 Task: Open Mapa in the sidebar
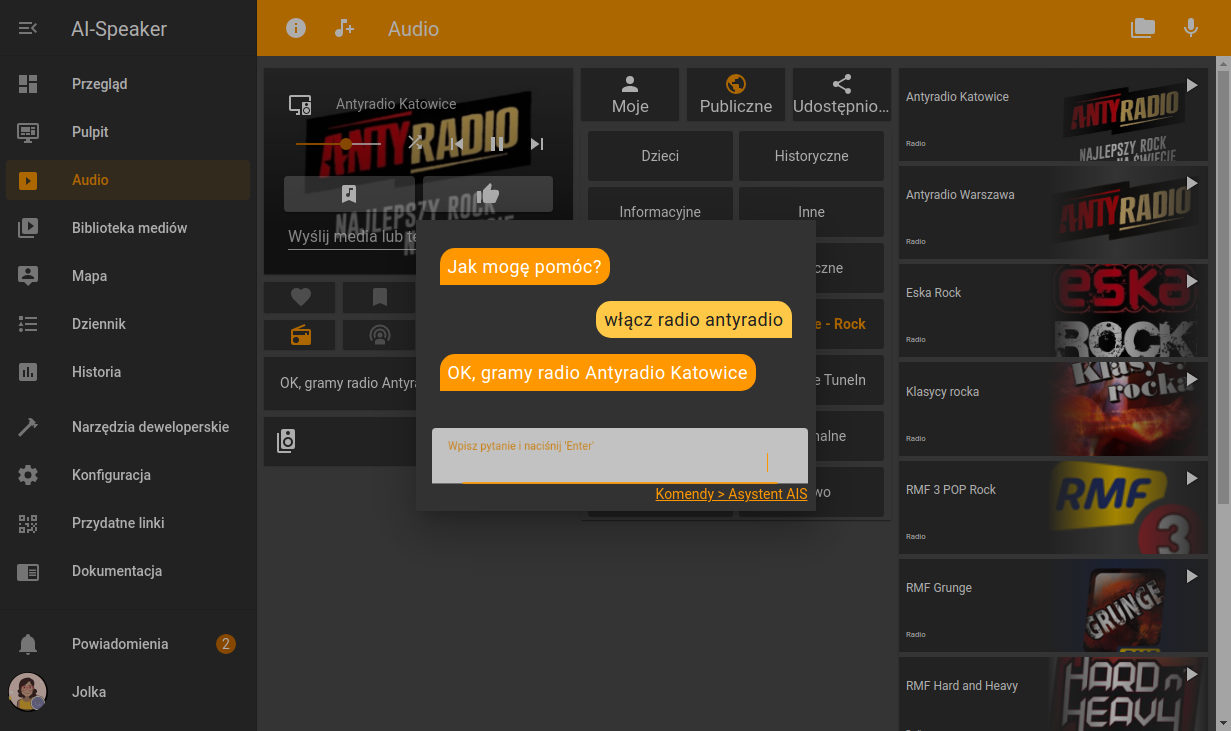[128, 276]
